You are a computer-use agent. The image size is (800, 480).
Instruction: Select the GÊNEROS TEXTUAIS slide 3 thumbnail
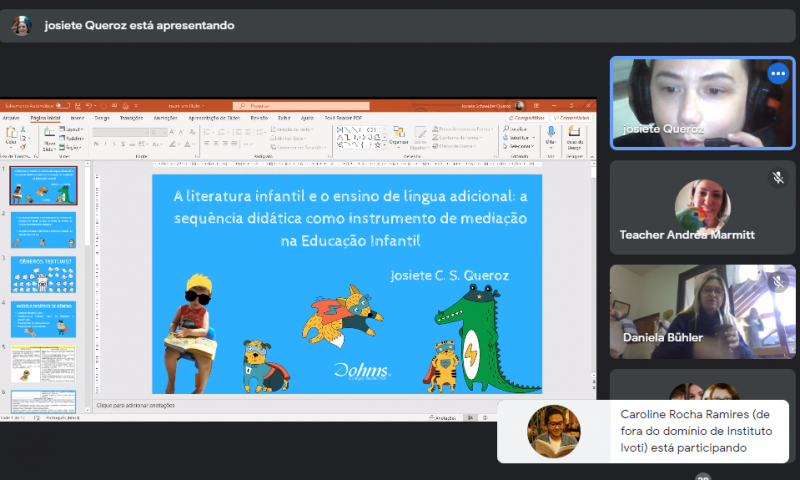[x=43, y=274]
